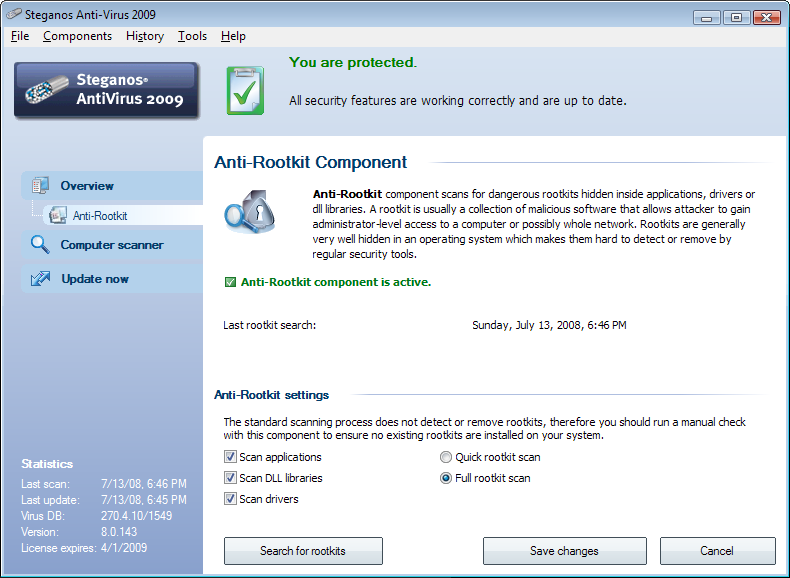The width and height of the screenshot is (790, 578).
Task: Click the Version value 8.0.143
Action: 119,532
